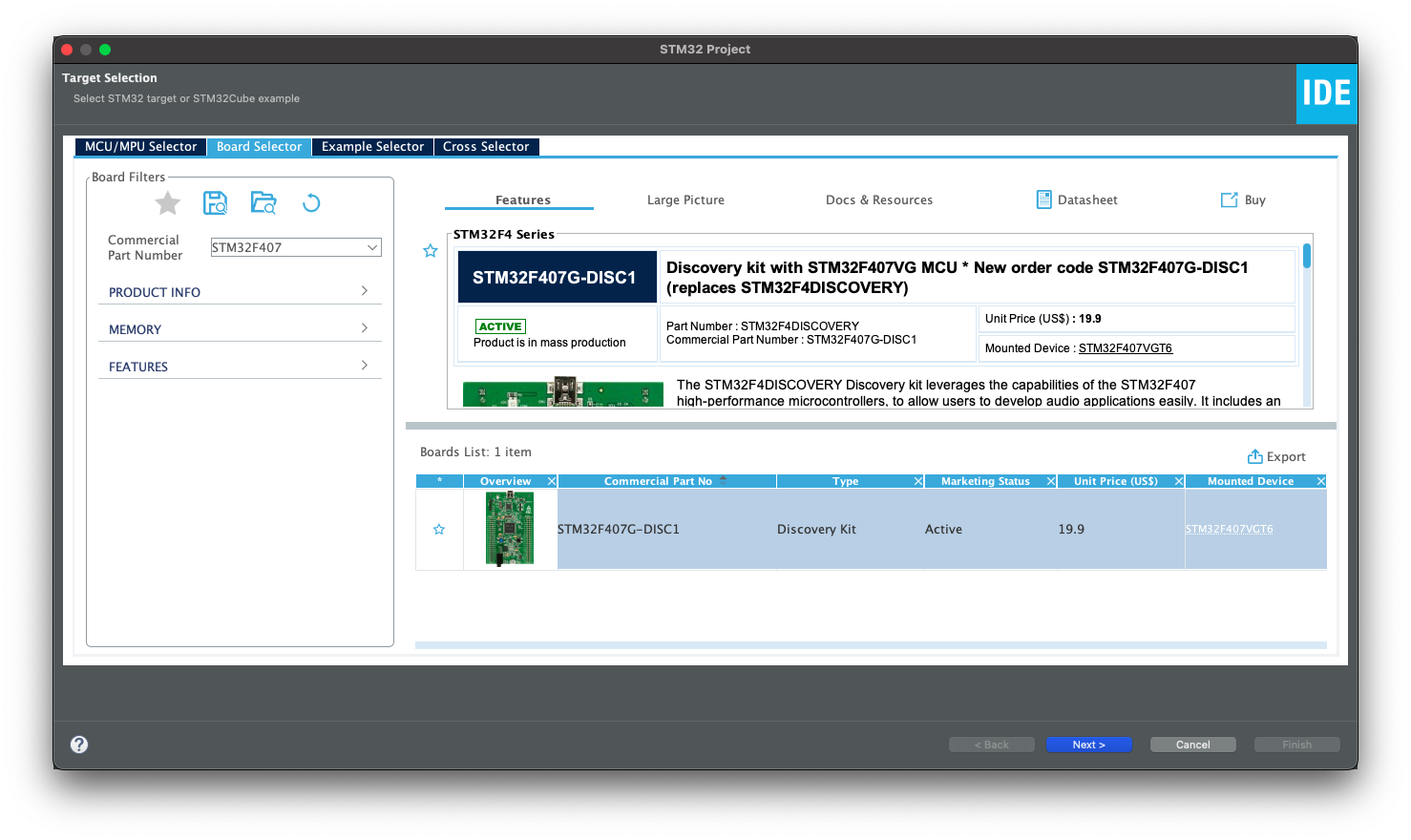This screenshot has height=840, width=1411.
Task: Follow the STM32F407VGT6 mounted device link
Action: point(1229,528)
